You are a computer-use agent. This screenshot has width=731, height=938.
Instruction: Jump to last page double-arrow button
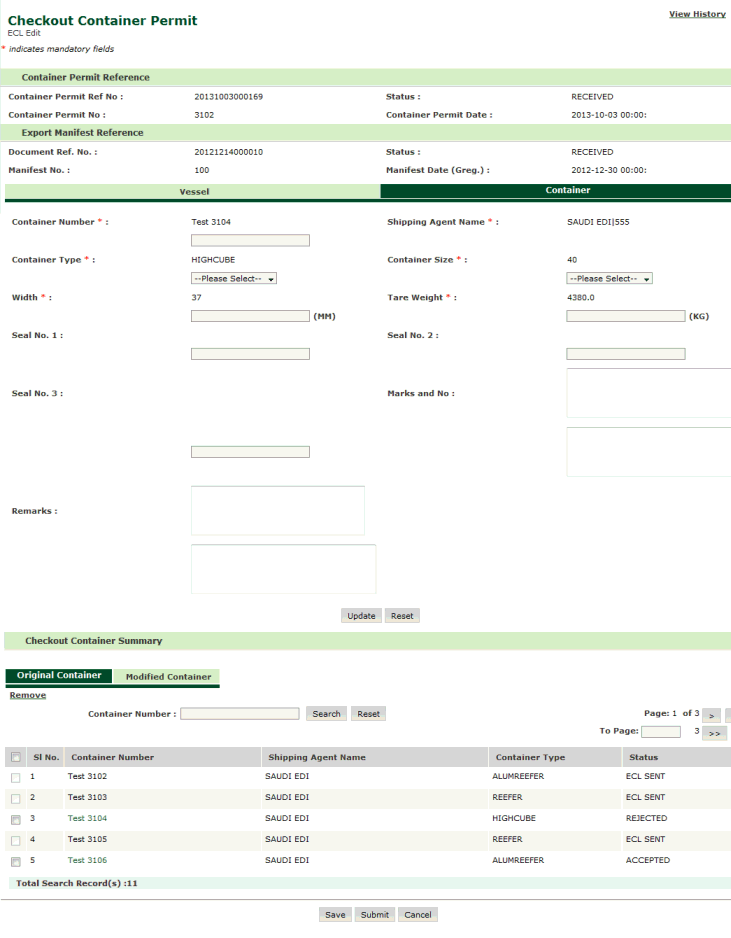click(x=714, y=733)
